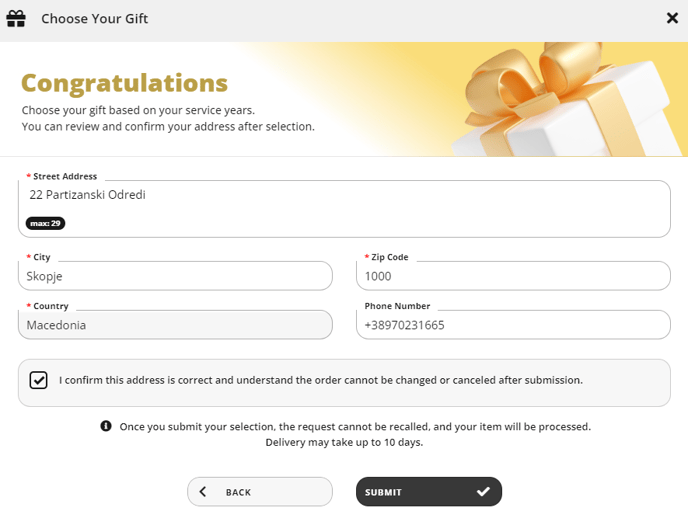Image resolution: width=688 pixels, height=525 pixels.
Task: Close the Choose Your Gift dialog
Action: pyautogui.click(x=672, y=18)
